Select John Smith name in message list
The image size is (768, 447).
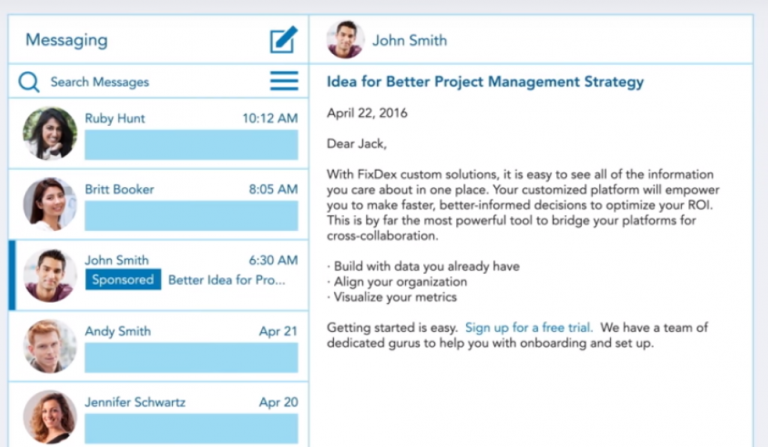pos(117,260)
